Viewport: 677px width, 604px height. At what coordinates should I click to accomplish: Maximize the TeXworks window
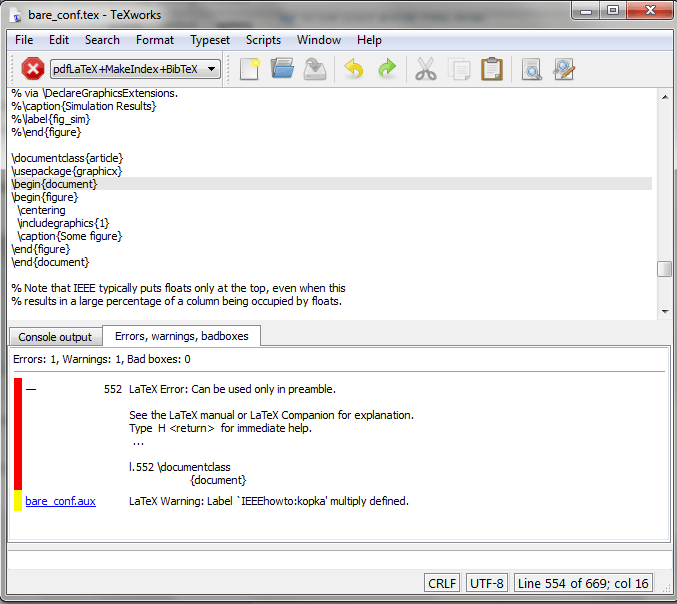[613, 11]
